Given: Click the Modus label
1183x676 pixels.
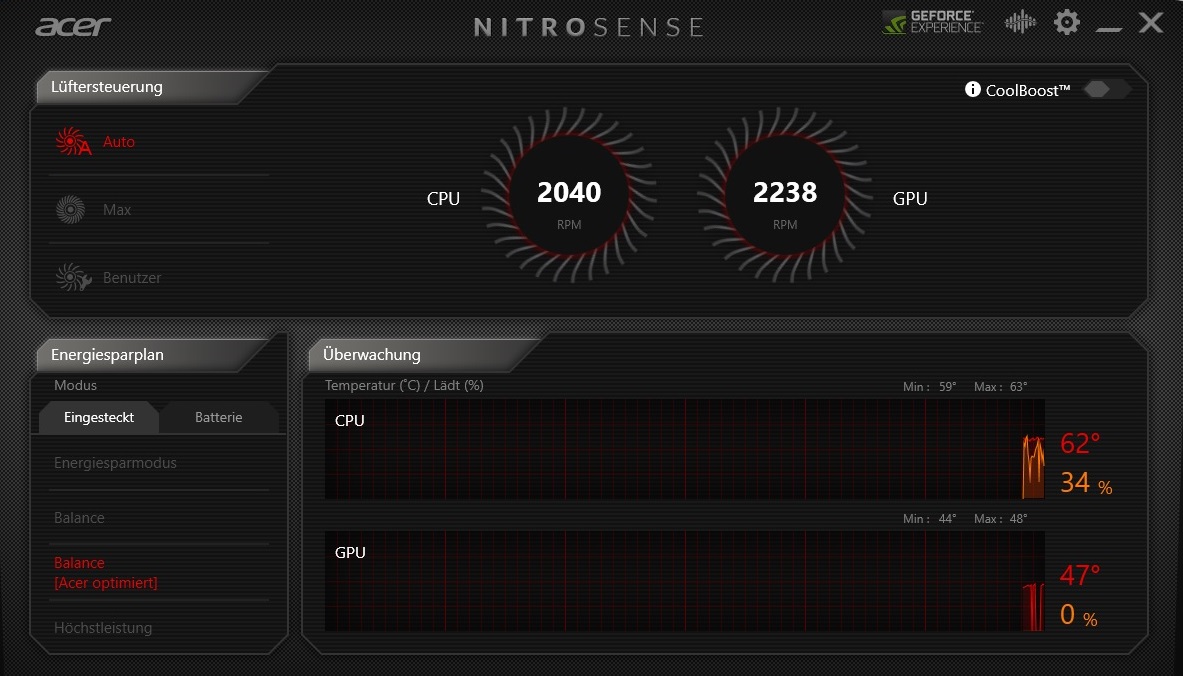Looking at the screenshot, I should [75, 386].
